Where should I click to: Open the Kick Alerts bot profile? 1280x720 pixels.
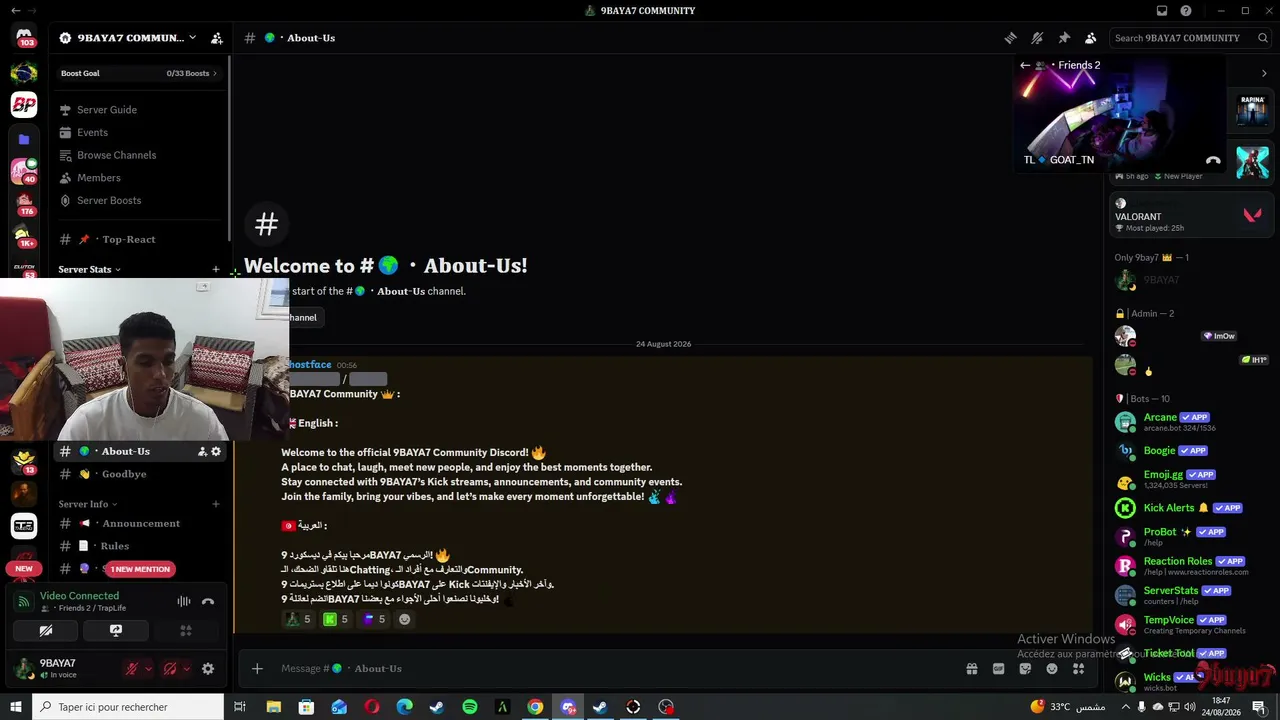click(1190, 508)
